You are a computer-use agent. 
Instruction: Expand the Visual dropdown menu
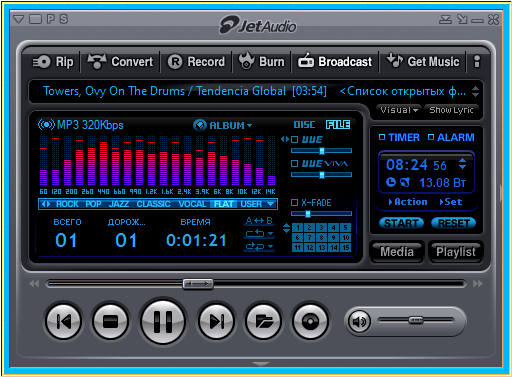(x=399, y=110)
